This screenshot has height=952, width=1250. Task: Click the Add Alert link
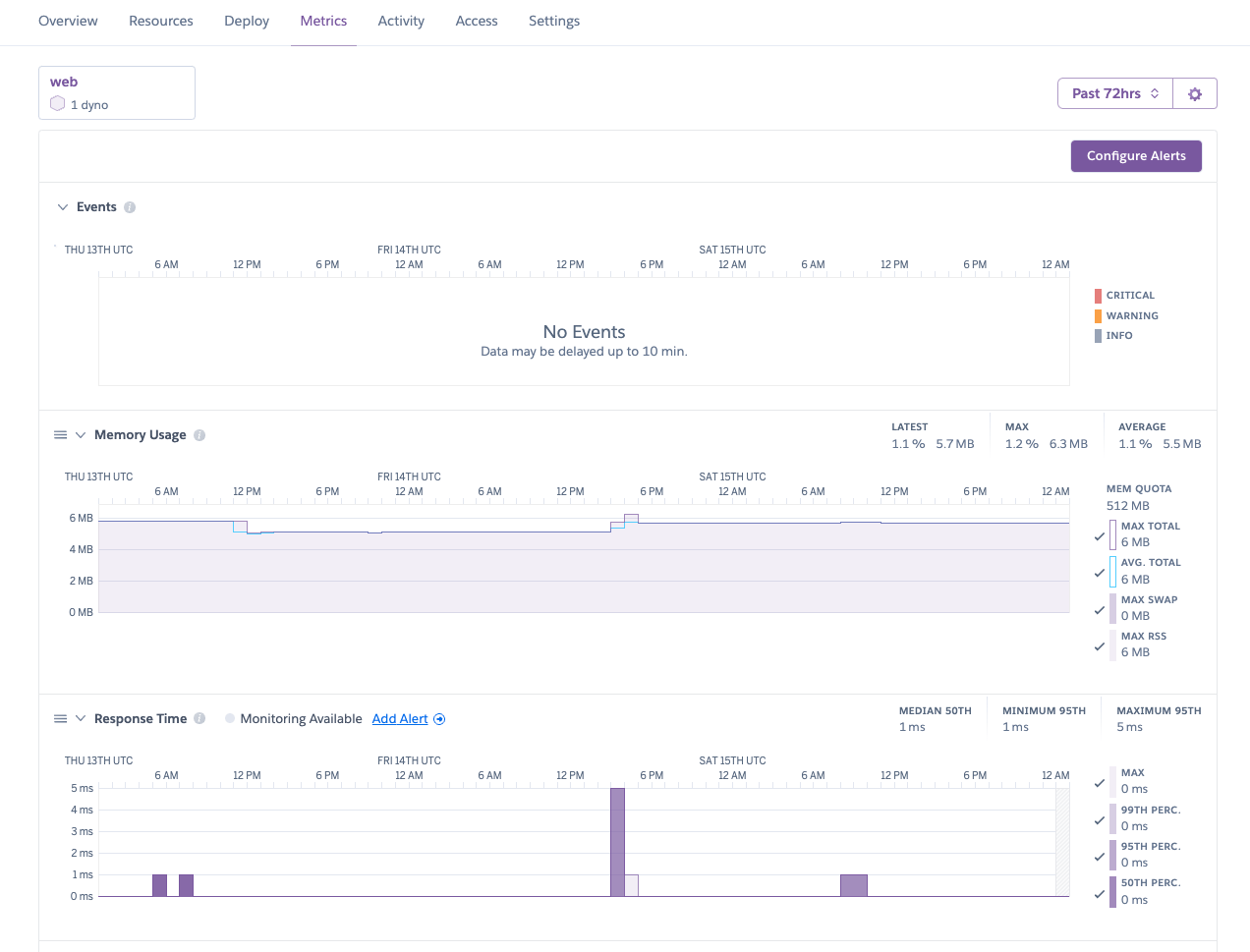pyautogui.click(x=400, y=718)
